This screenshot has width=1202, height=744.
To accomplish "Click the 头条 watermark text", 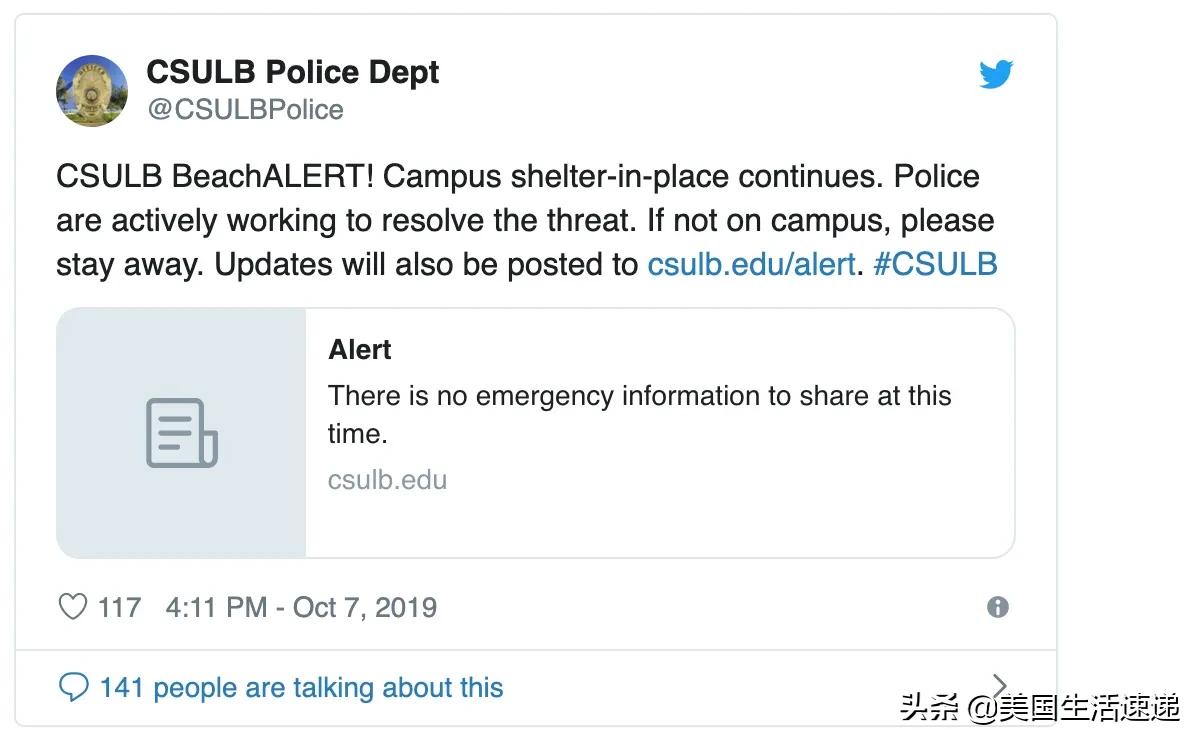I will coord(930,708).
